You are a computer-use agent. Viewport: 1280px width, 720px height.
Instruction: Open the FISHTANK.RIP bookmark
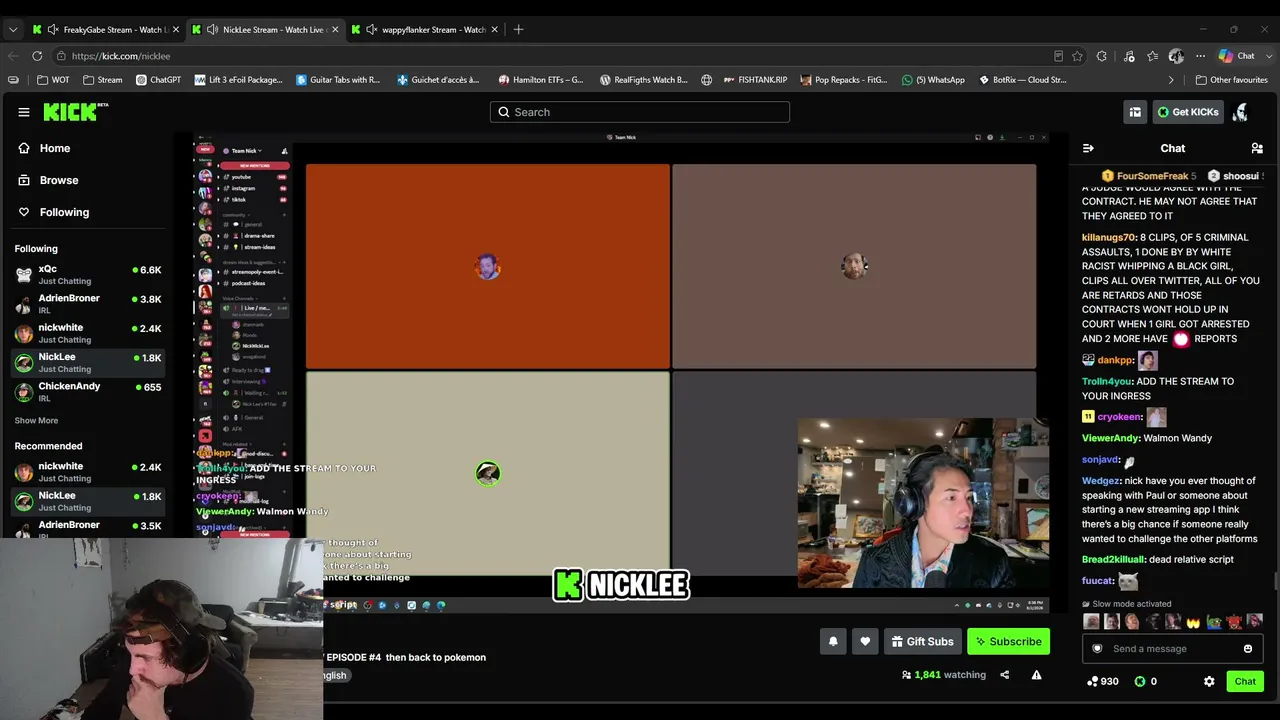coord(755,80)
